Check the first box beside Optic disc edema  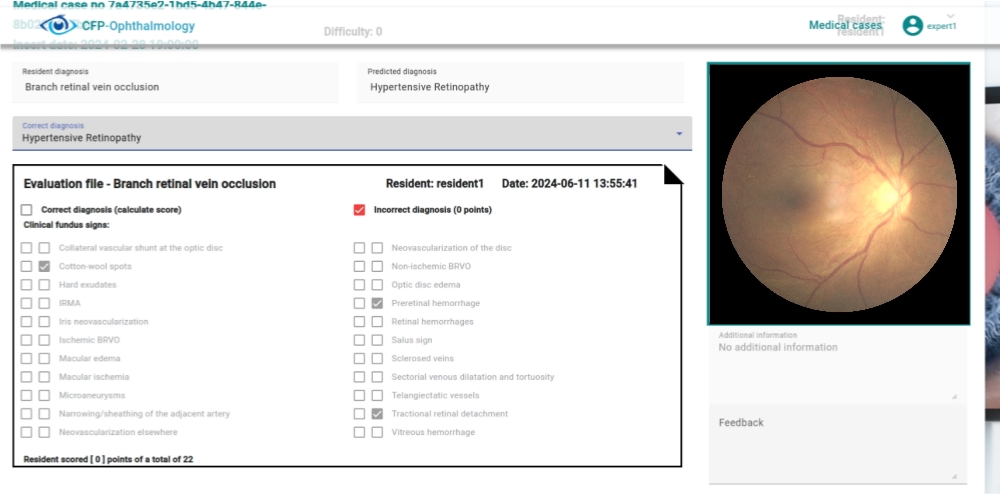tap(359, 285)
